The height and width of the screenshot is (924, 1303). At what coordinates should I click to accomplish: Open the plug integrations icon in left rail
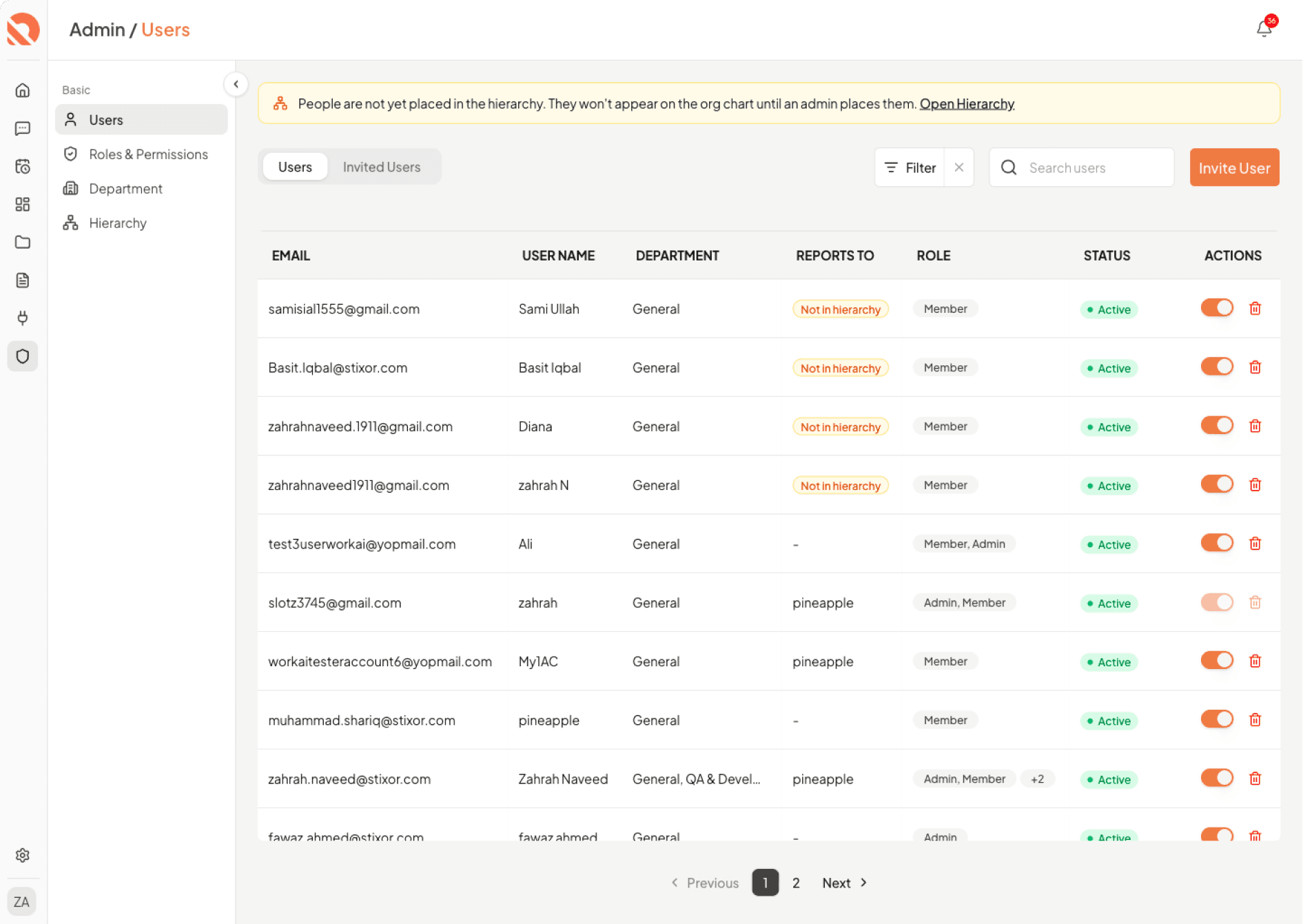[23, 318]
